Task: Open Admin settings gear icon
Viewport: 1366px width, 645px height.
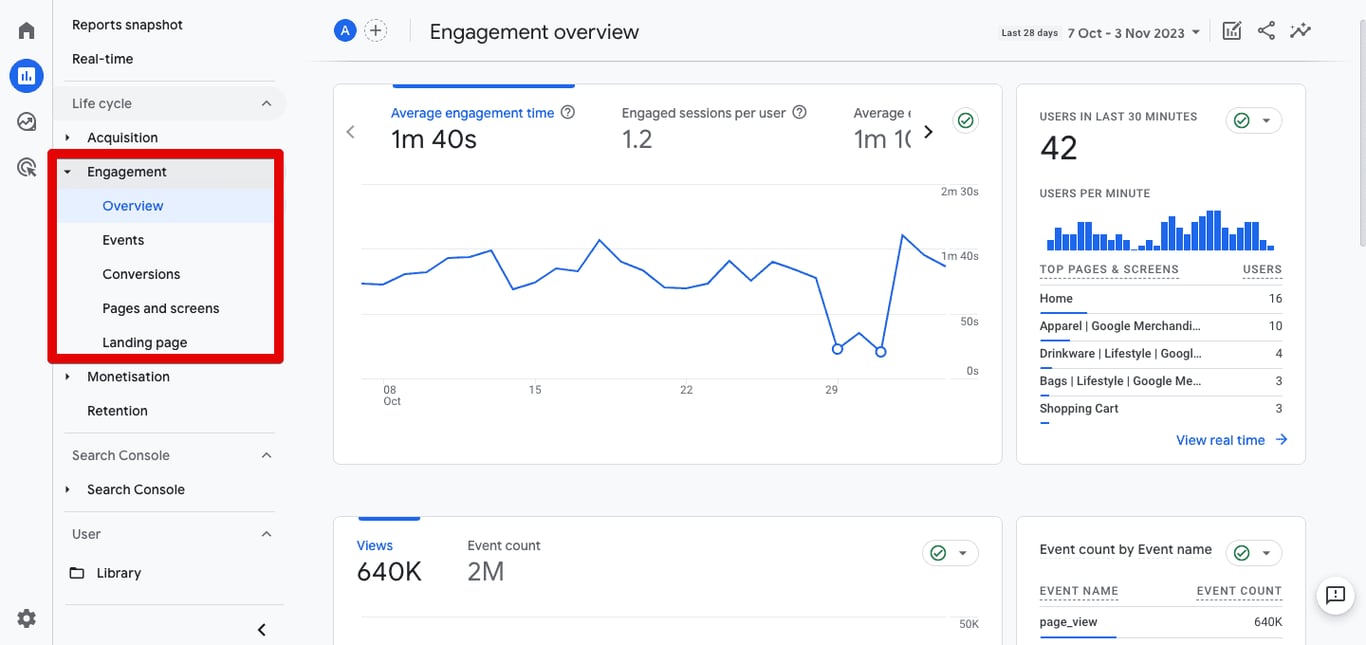Action: pyautogui.click(x=26, y=618)
